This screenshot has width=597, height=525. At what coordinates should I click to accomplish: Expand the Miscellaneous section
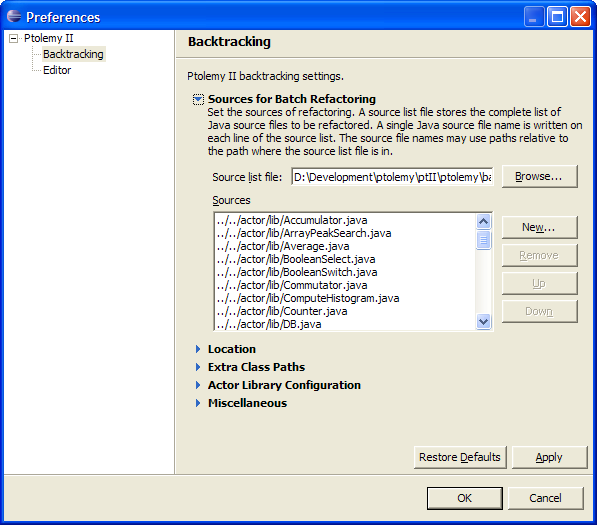(x=198, y=403)
